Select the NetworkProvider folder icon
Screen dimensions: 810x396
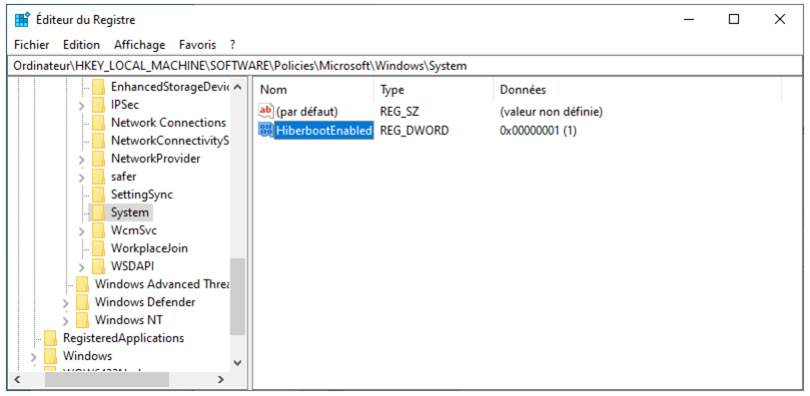point(99,159)
